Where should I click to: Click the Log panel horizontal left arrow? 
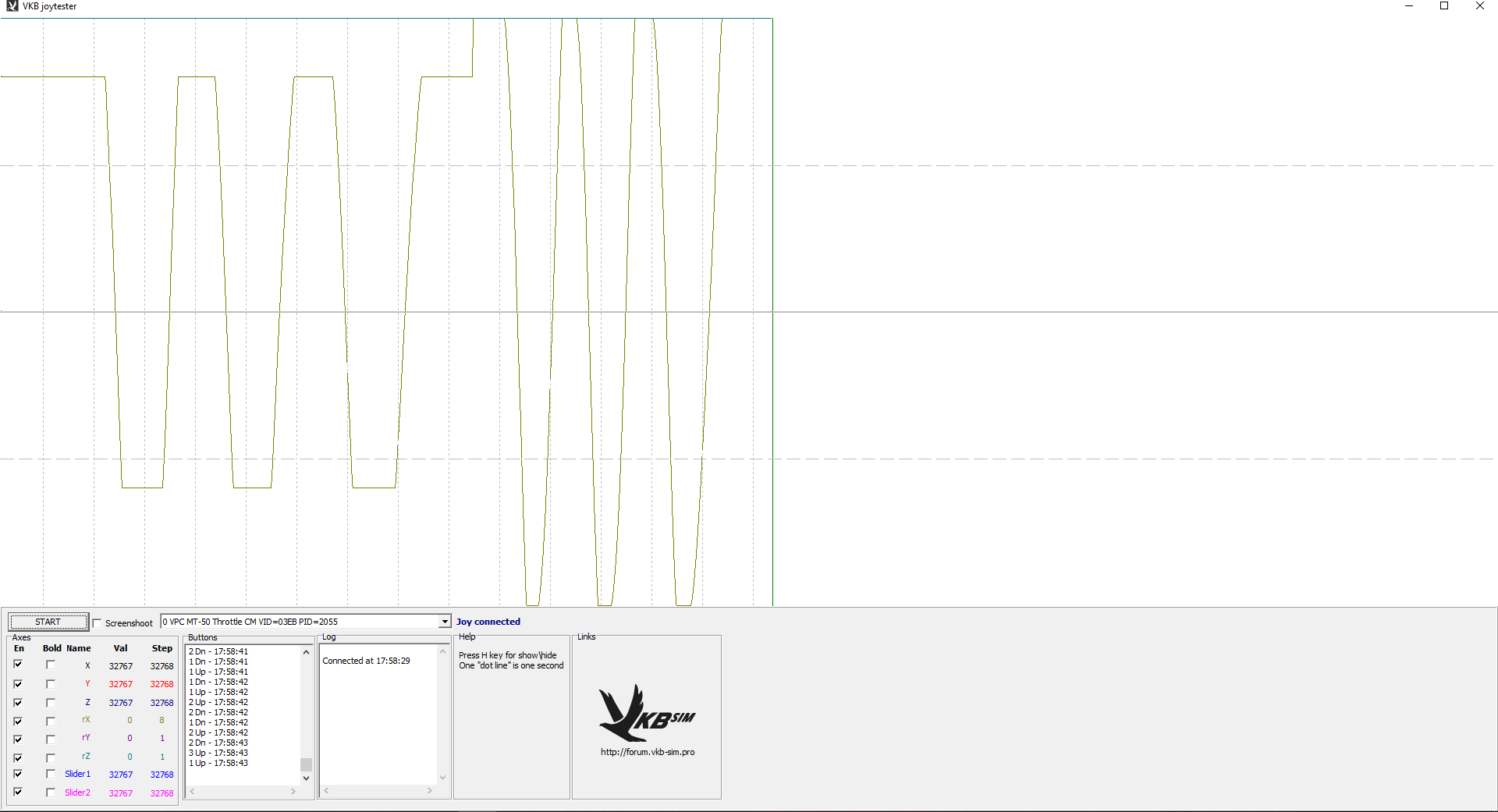[x=327, y=791]
